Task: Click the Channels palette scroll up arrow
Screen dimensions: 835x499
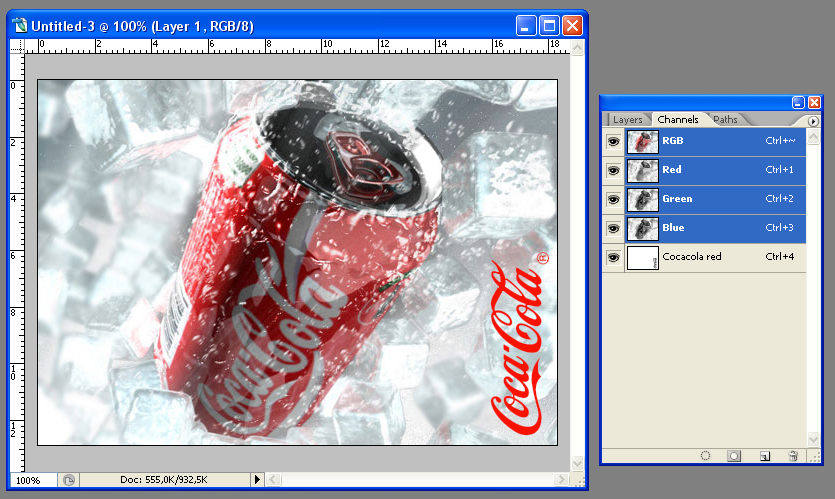Action: pyautogui.click(x=813, y=136)
